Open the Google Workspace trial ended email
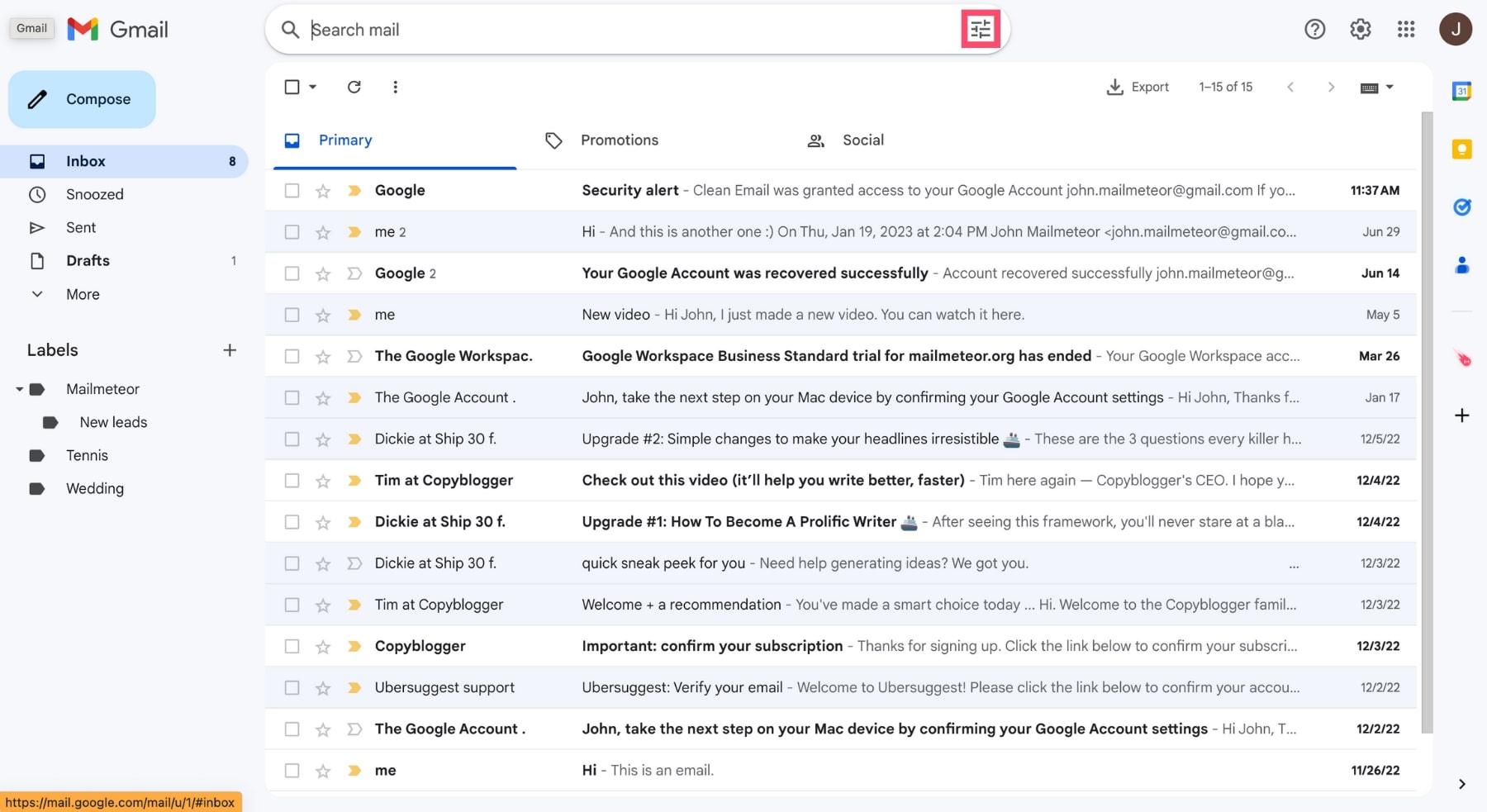 tap(841, 356)
